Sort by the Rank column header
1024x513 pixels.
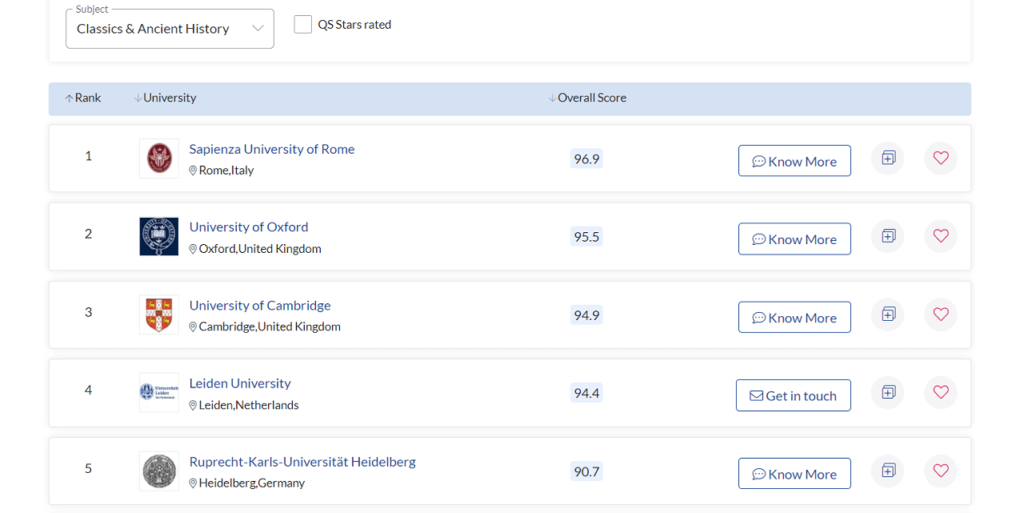(83, 98)
